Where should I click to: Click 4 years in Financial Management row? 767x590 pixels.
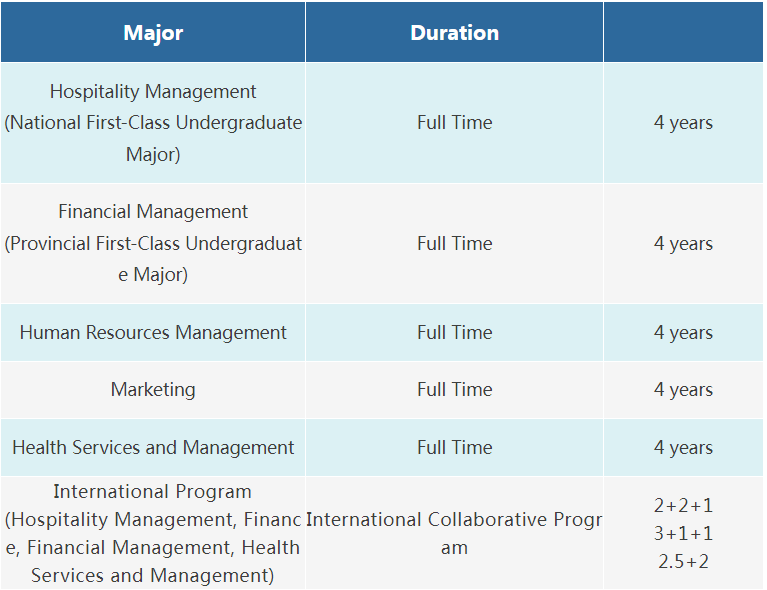(683, 243)
